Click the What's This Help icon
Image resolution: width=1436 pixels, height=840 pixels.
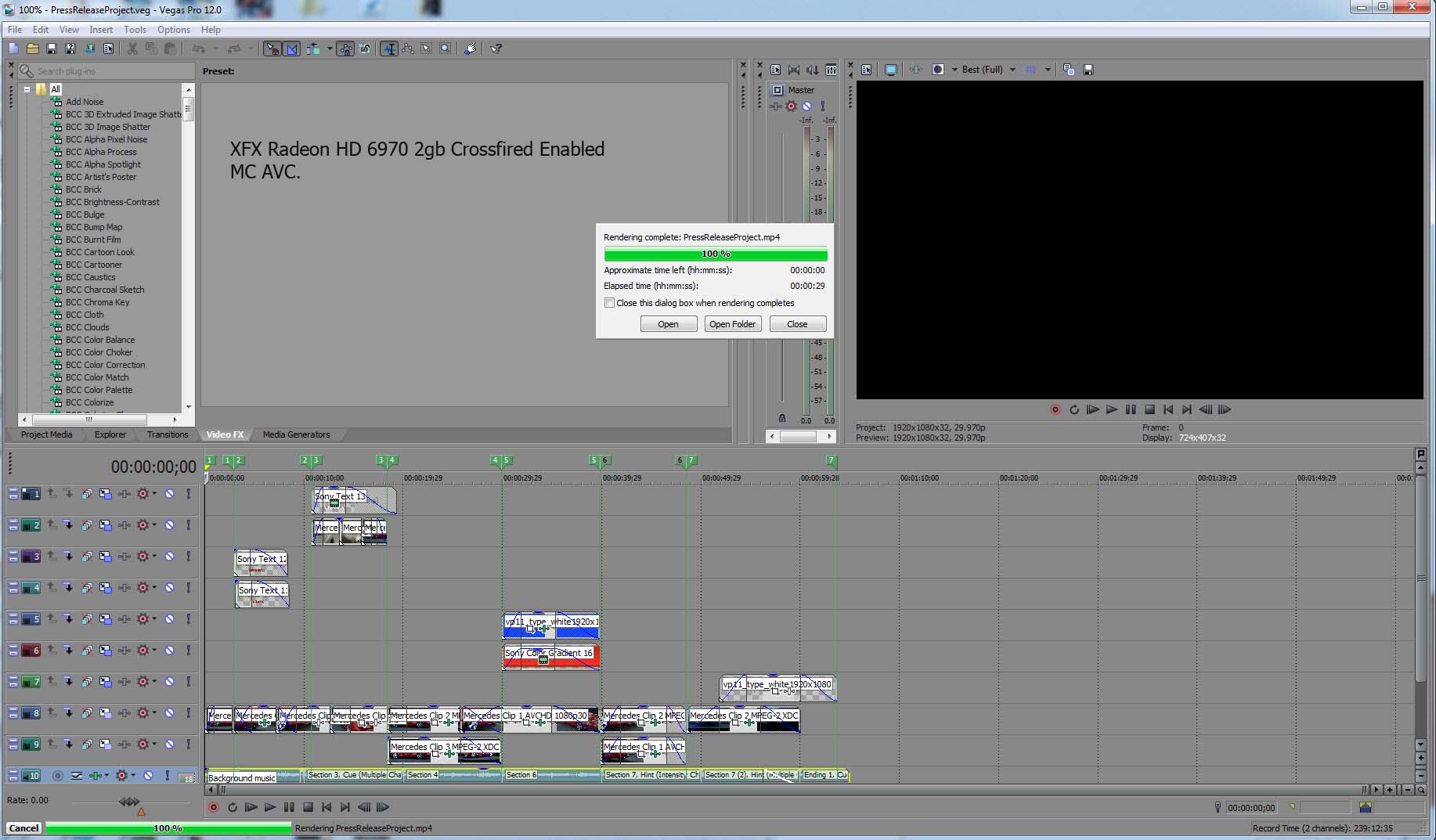(496, 49)
